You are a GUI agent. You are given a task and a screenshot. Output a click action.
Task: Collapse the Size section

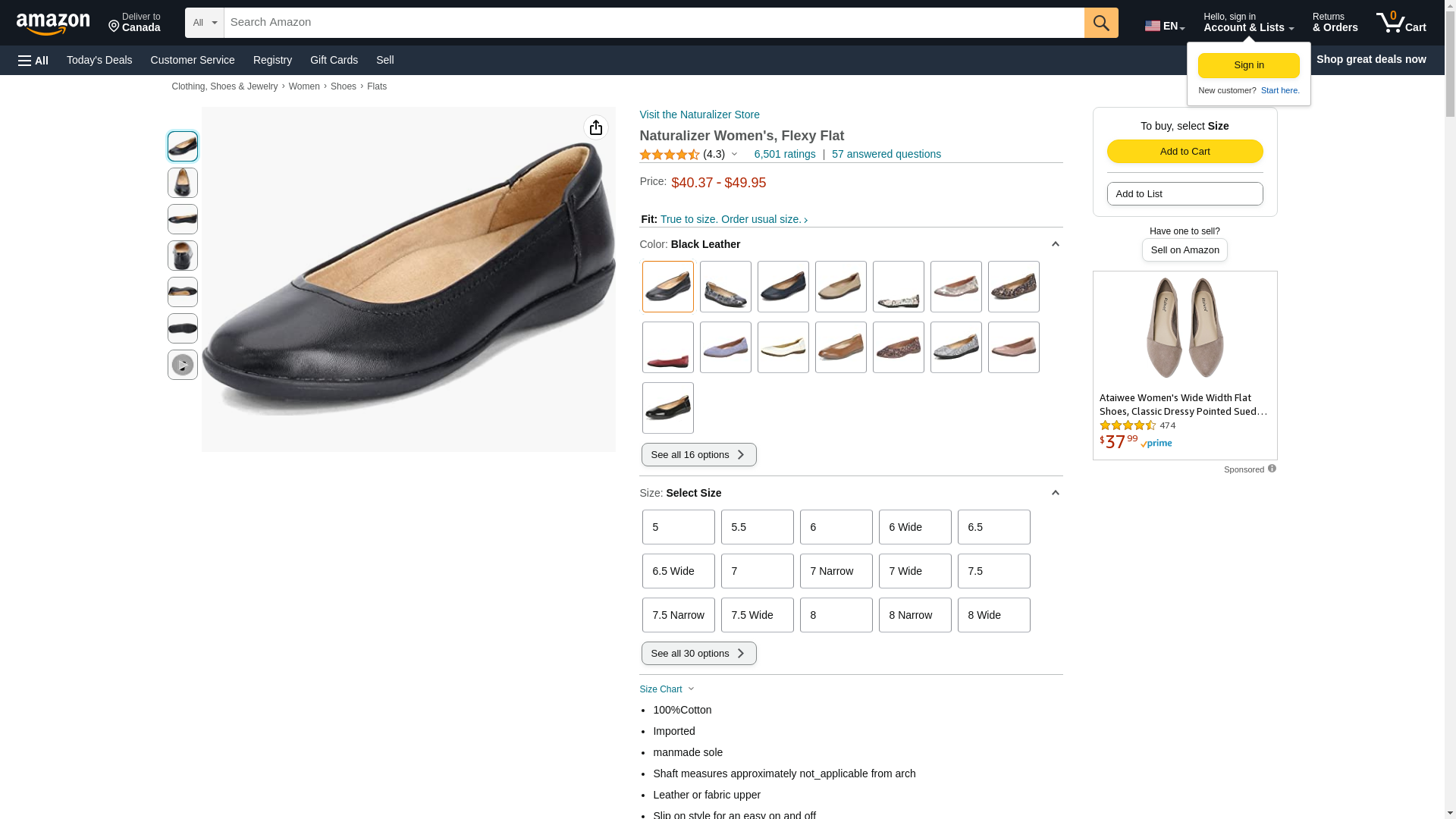[x=1055, y=493]
